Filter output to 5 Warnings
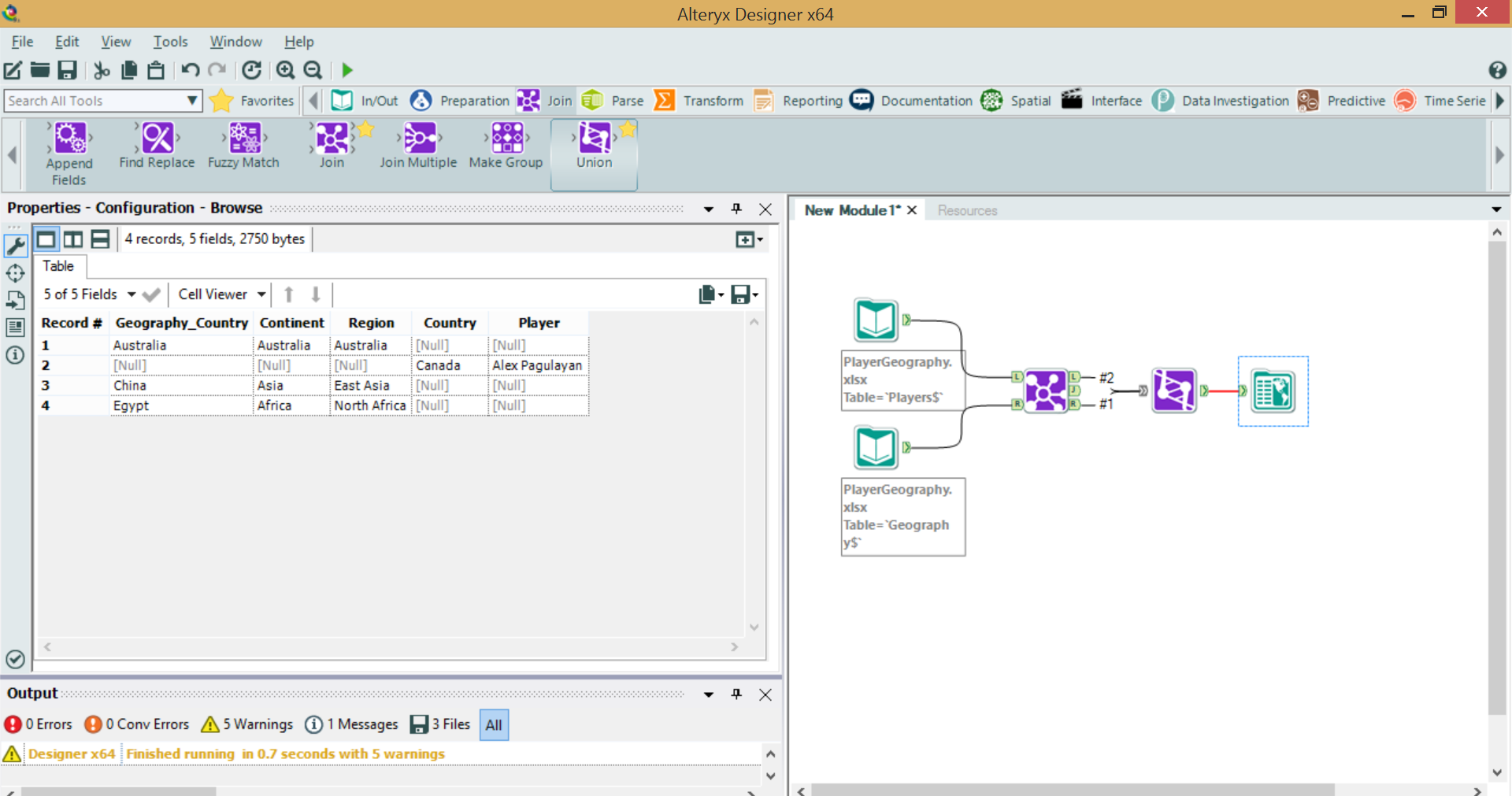 (247, 724)
